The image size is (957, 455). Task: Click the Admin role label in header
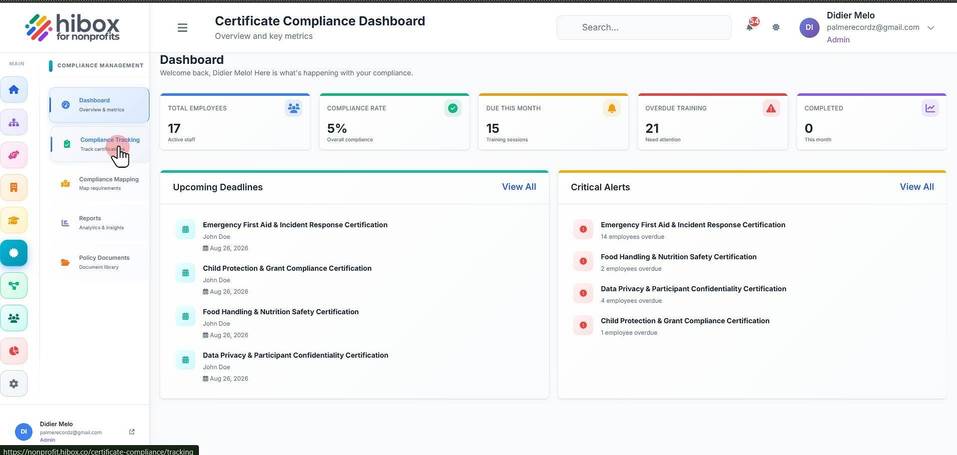click(x=838, y=40)
